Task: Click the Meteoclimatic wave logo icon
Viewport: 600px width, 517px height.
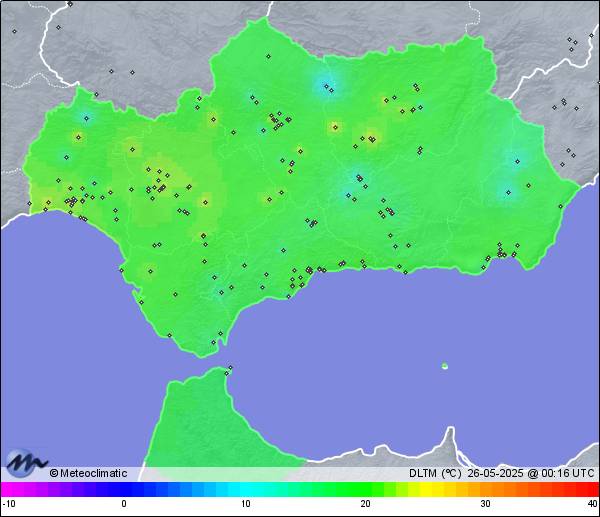Action: (x=27, y=463)
